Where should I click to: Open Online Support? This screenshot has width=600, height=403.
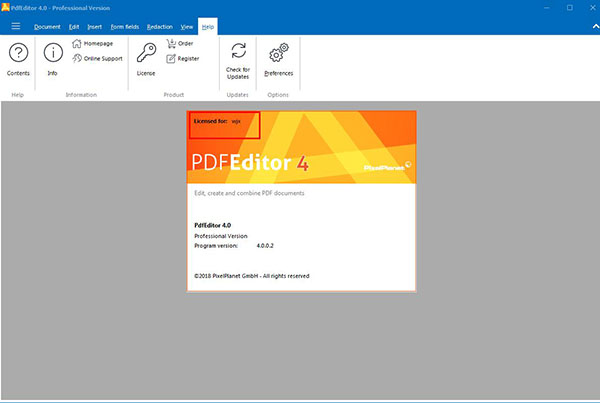tap(77, 58)
